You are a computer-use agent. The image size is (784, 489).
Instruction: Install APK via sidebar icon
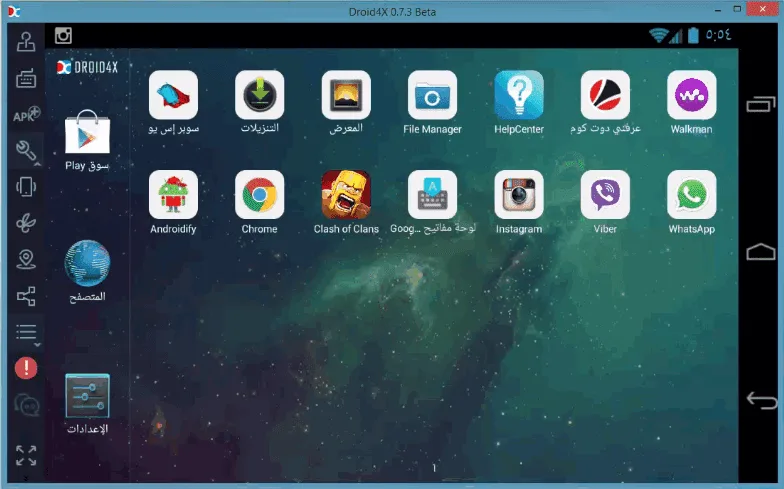click(26, 114)
